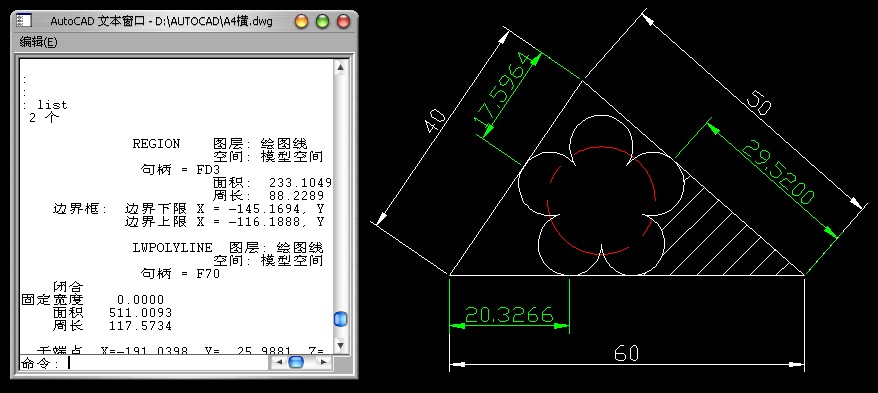This screenshot has height=393, width=878.
Task: Select the dimension text 50
Action: tap(758, 102)
